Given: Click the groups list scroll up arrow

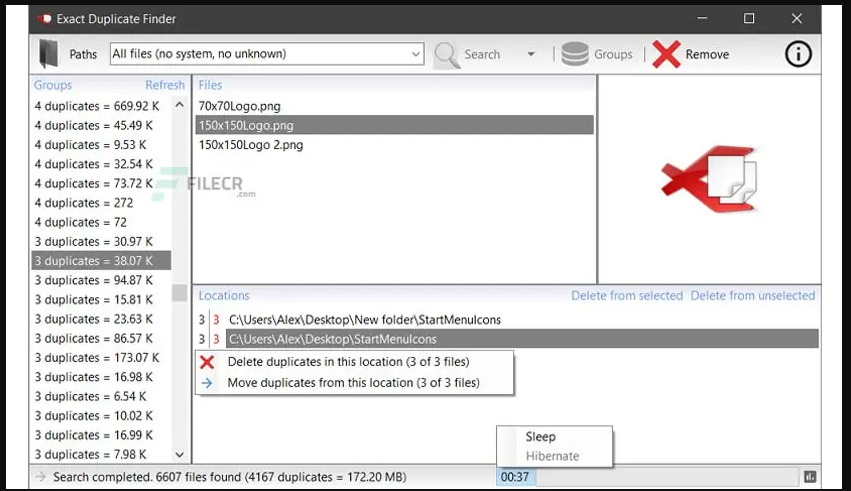Looking at the screenshot, I should (180, 105).
